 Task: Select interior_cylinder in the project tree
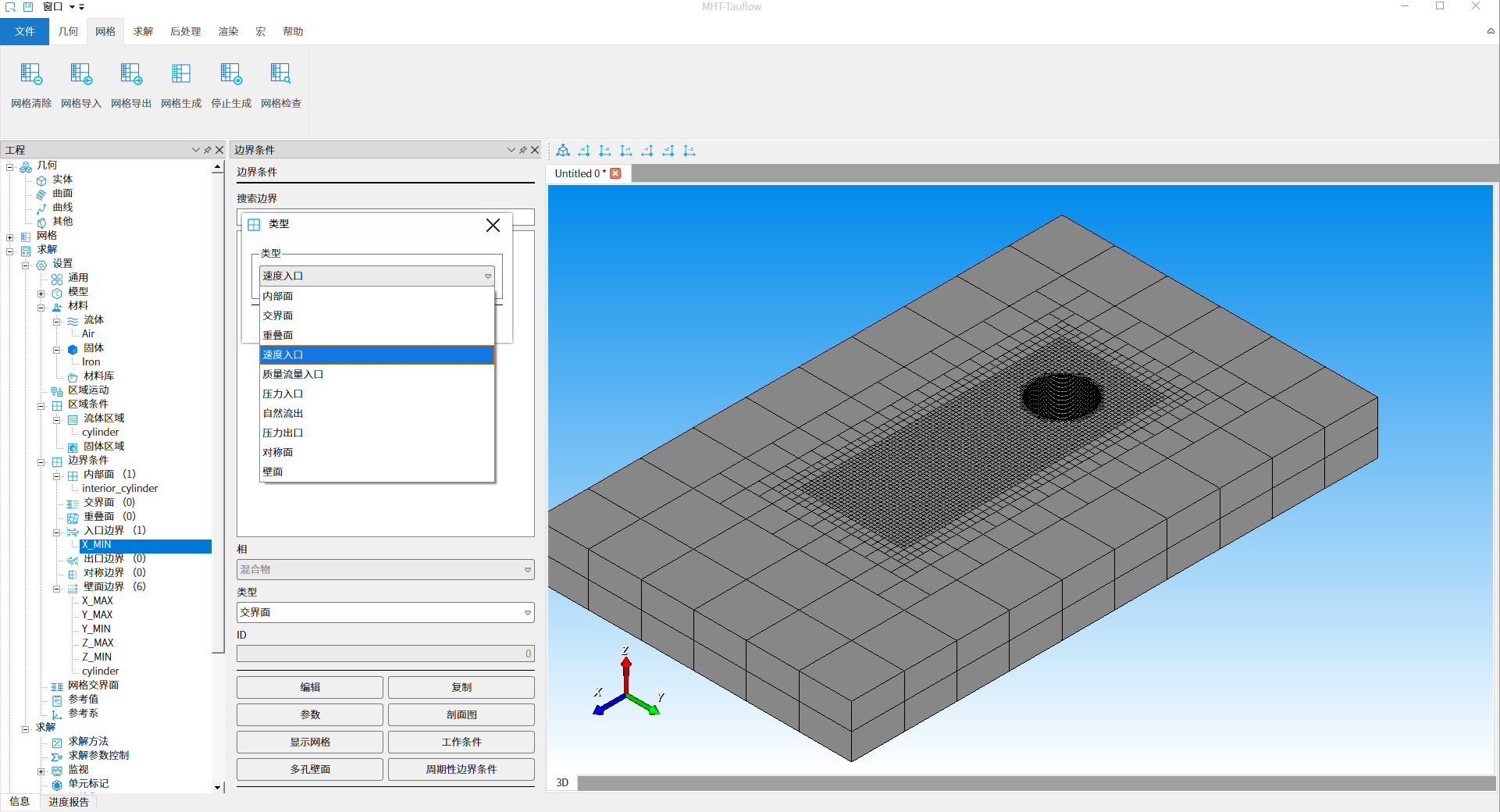tap(119, 489)
